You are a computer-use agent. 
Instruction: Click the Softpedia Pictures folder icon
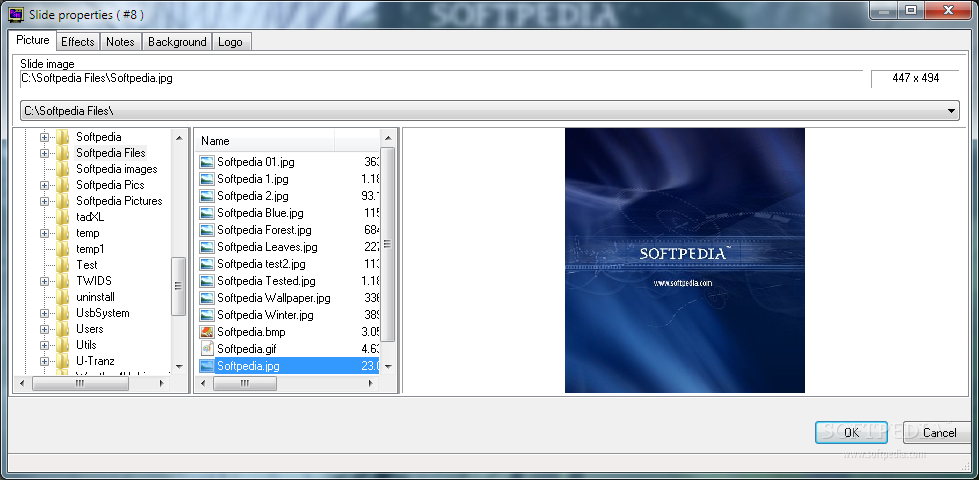coord(62,201)
